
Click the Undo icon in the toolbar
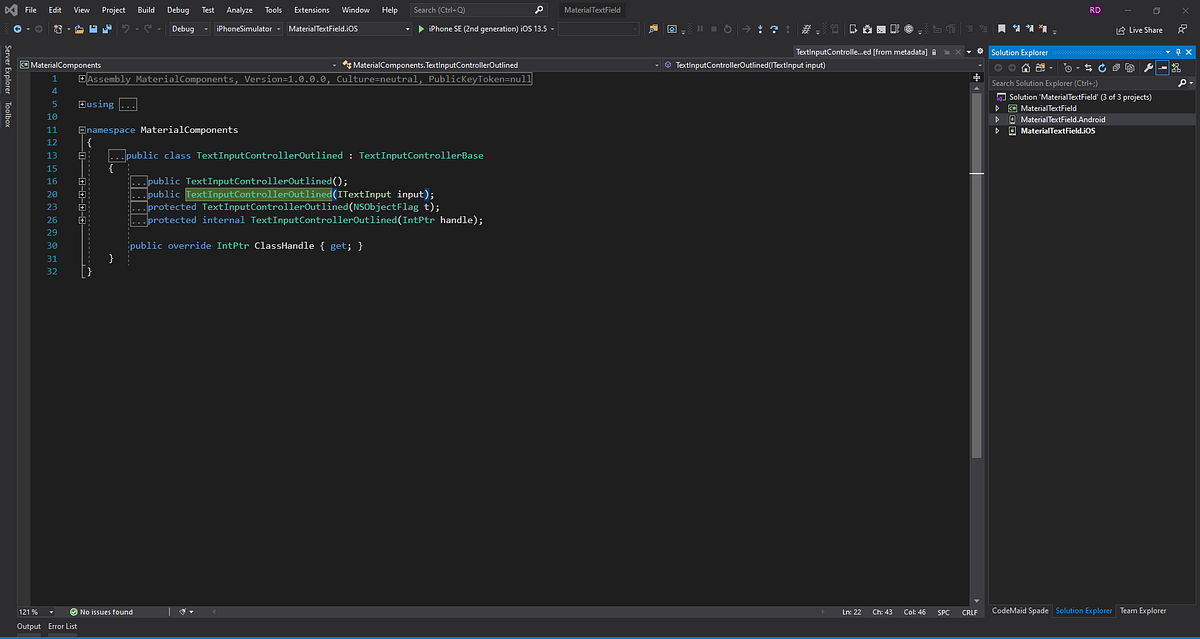126,29
